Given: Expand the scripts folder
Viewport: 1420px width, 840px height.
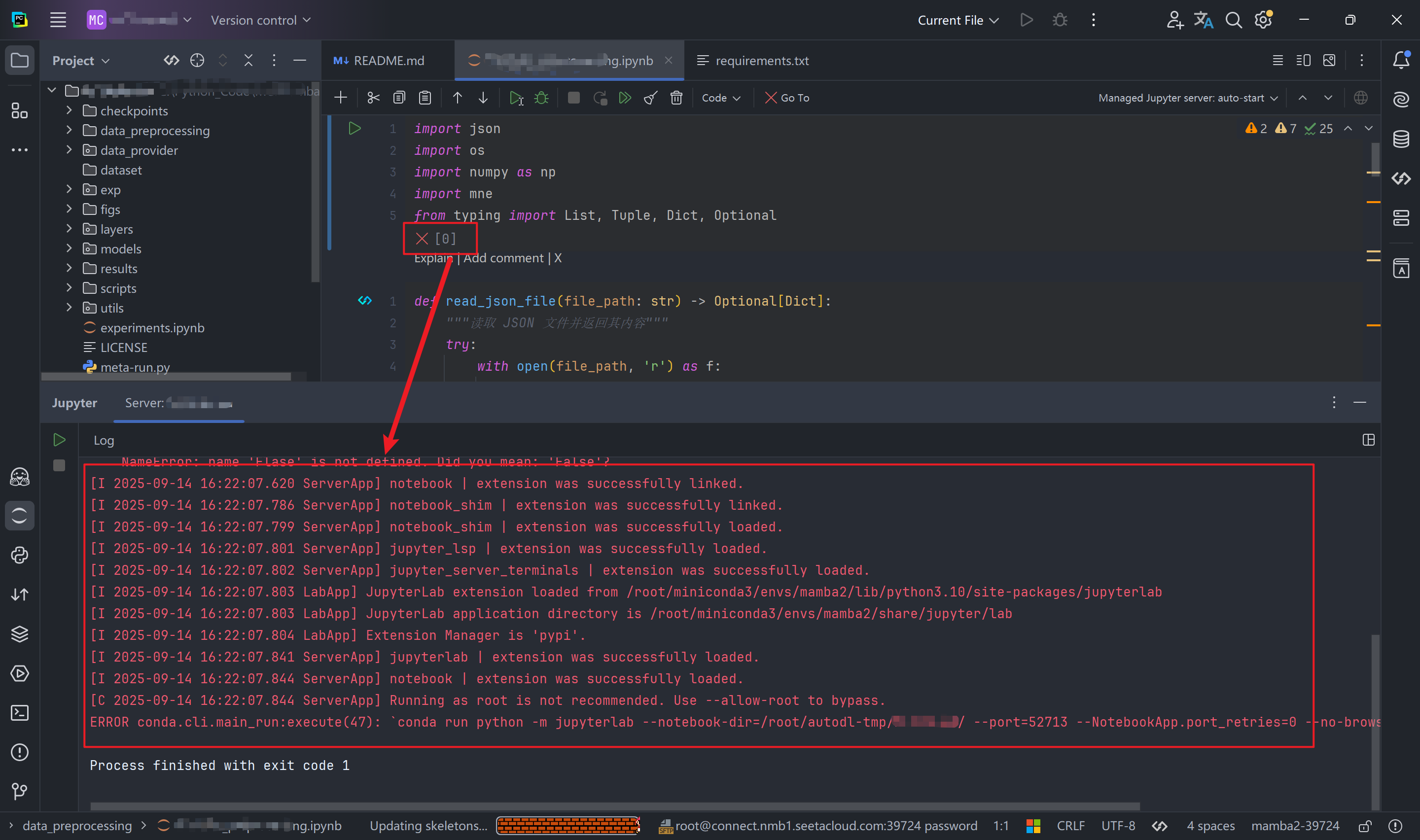Looking at the screenshot, I should pyautogui.click(x=69, y=288).
